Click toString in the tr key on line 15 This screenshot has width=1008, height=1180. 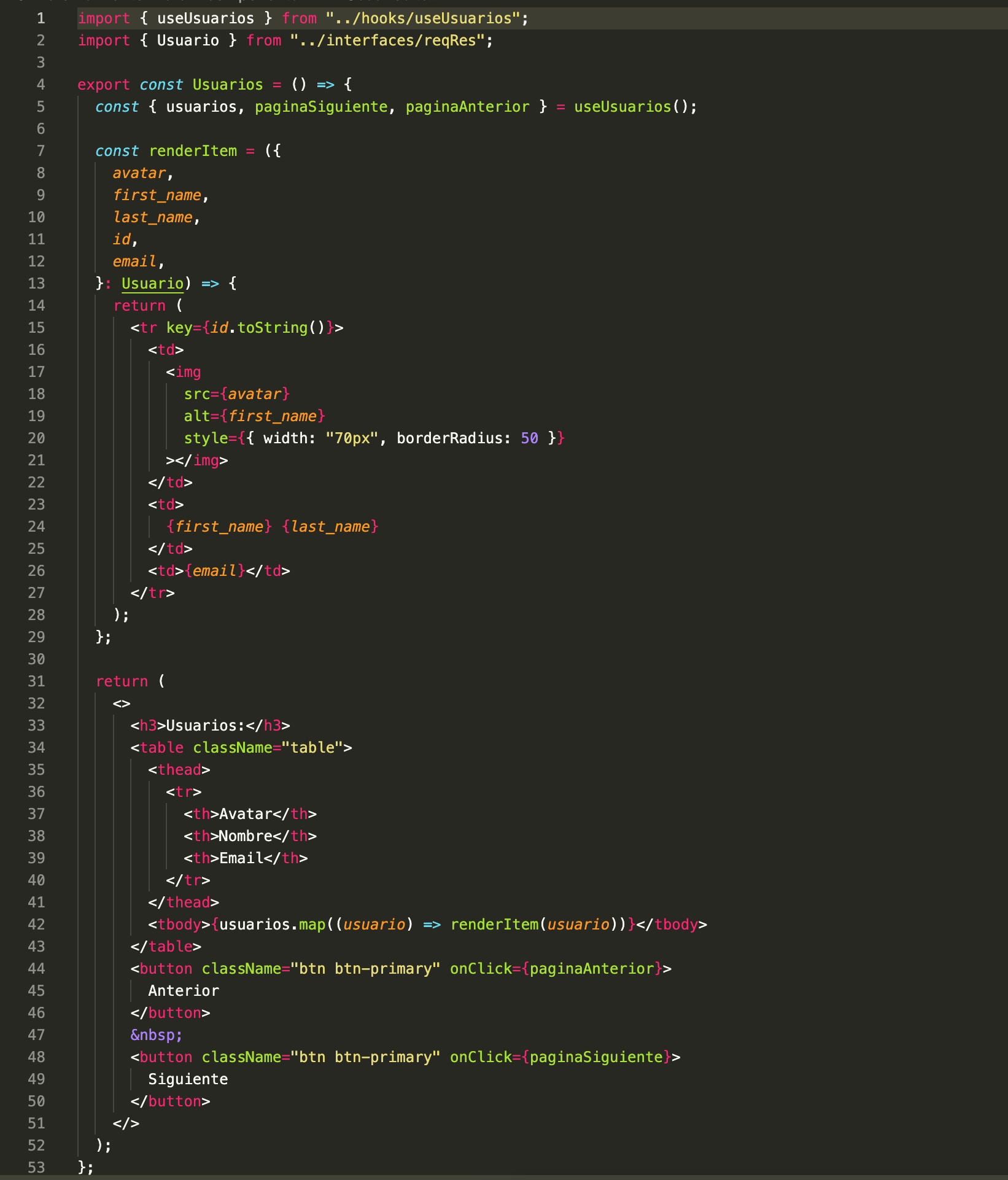273,328
